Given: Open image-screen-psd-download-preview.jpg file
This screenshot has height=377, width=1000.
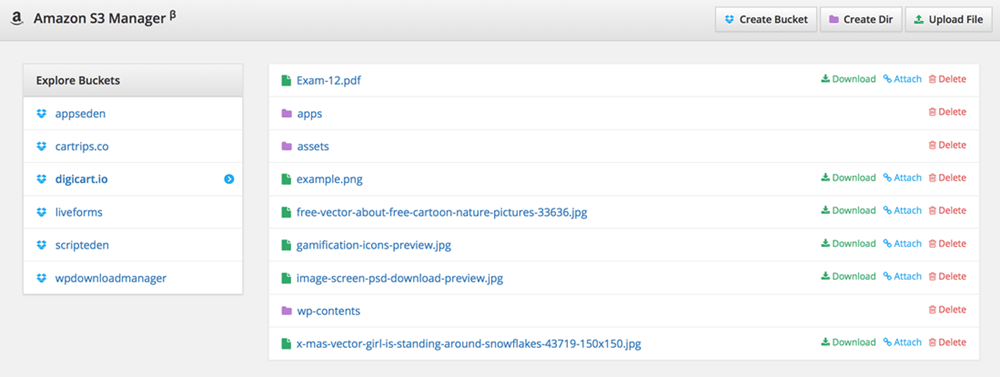Looking at the screenshot, I should point(400,278).
